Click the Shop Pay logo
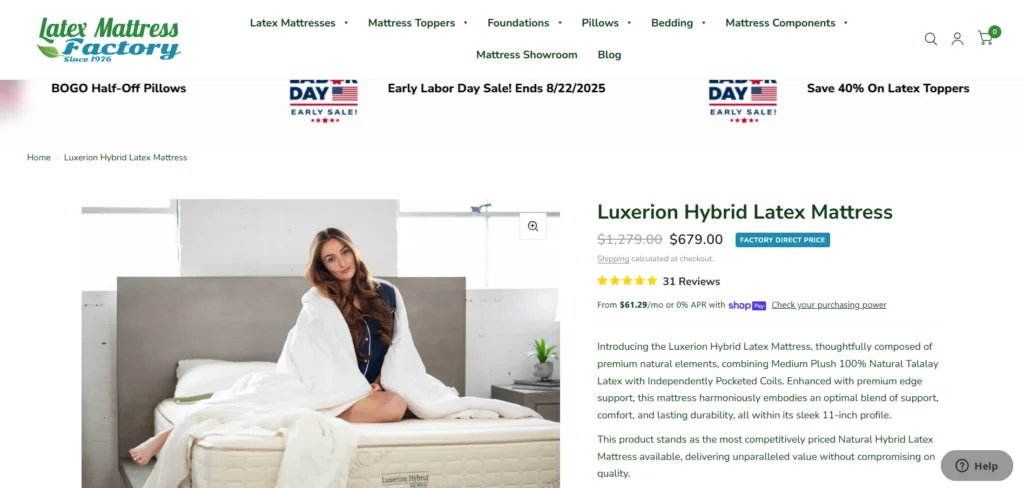The height and width of the screenshot is (488, 1024). (747, 305)
